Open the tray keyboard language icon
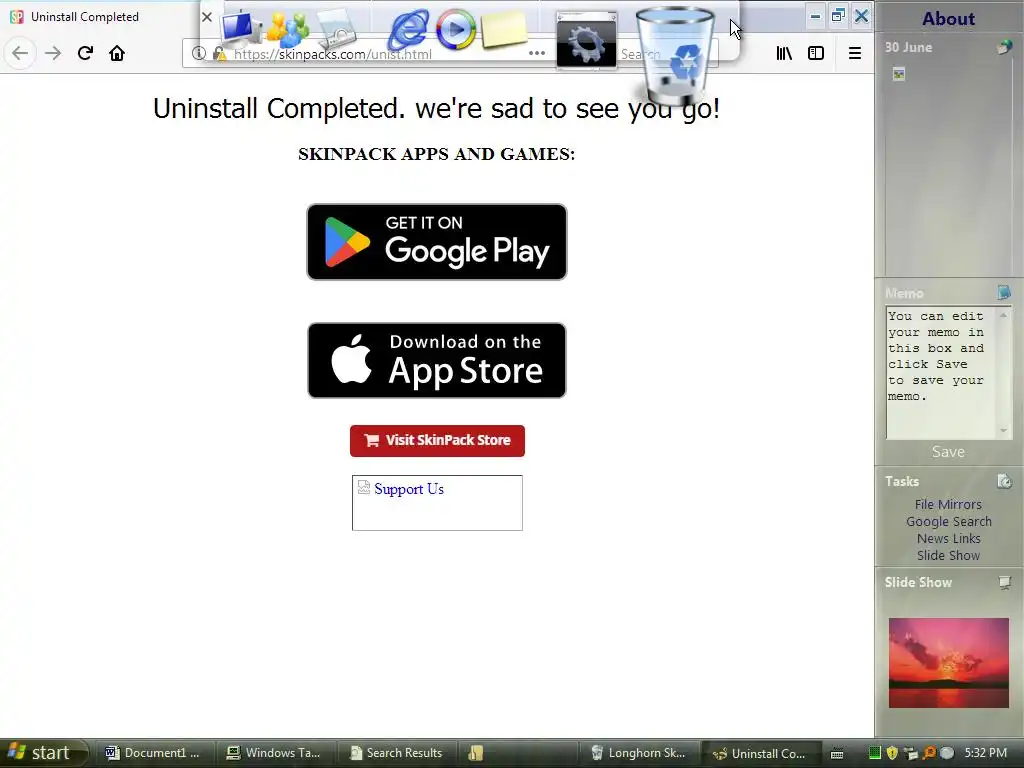 click(x=837, y=754)
